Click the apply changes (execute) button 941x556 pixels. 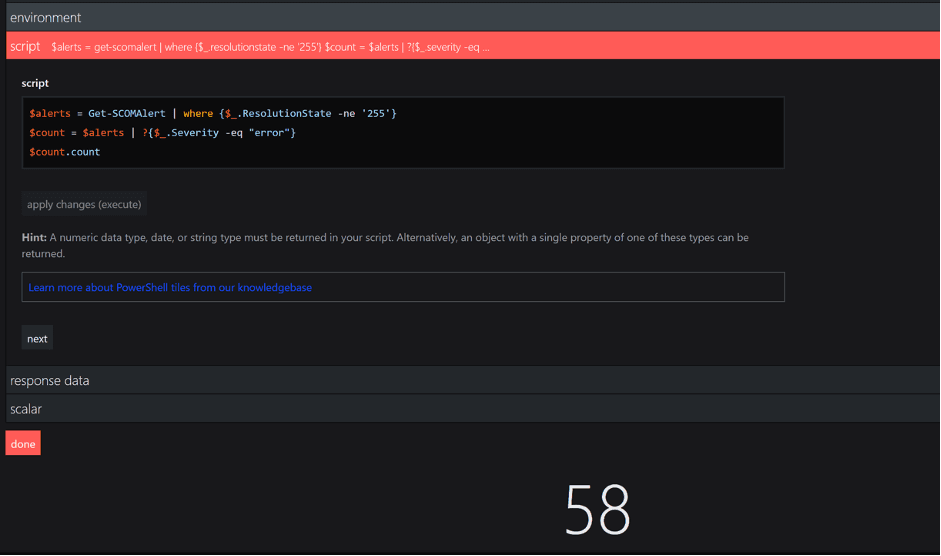(x=84, y=204)
